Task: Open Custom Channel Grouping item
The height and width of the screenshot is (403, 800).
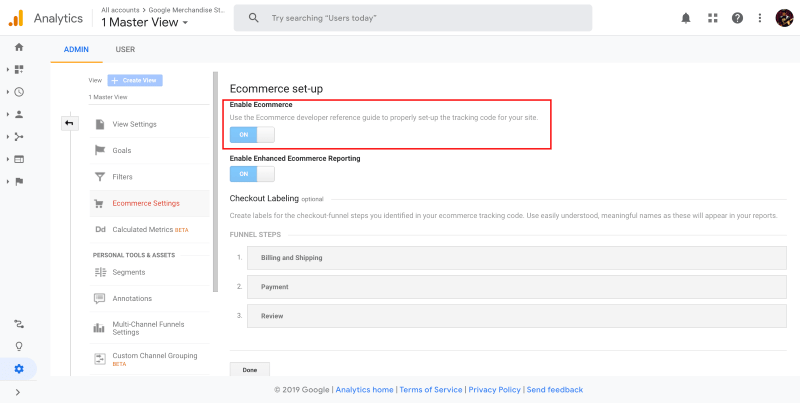Action: point(149,359)
